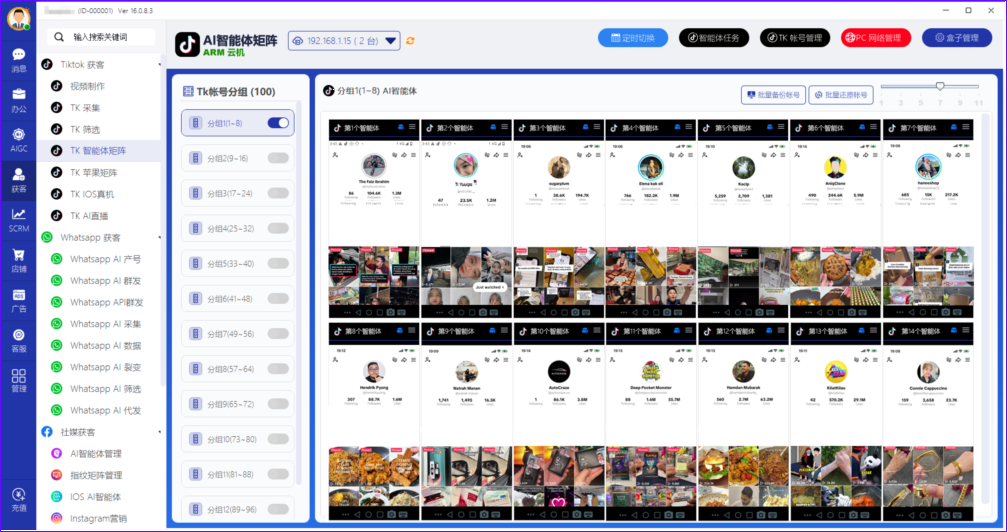
Task: Click the orange refresh icon beside IP dropdown
Action: (x=410, y=40)
